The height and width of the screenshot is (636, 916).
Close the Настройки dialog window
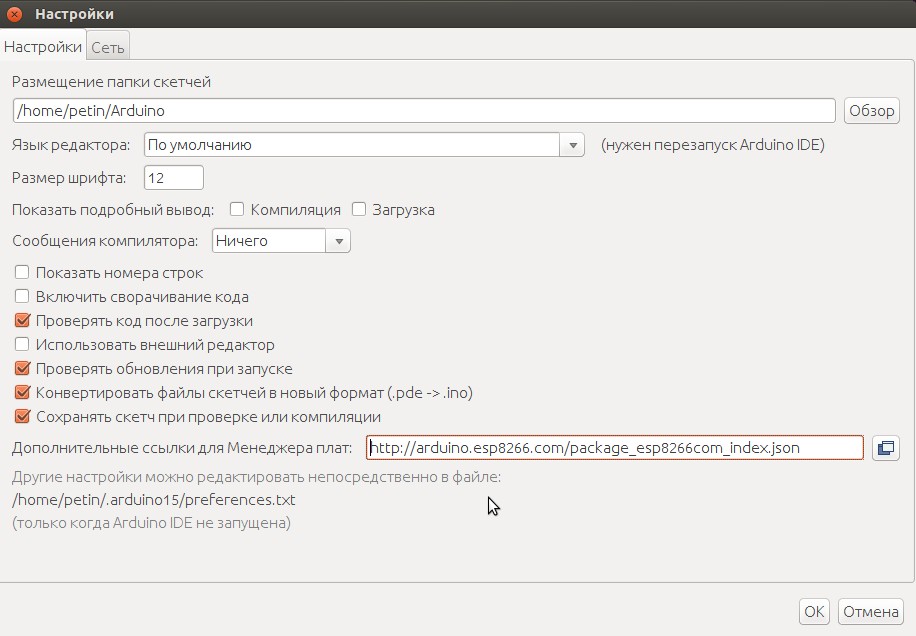(15, 14)
